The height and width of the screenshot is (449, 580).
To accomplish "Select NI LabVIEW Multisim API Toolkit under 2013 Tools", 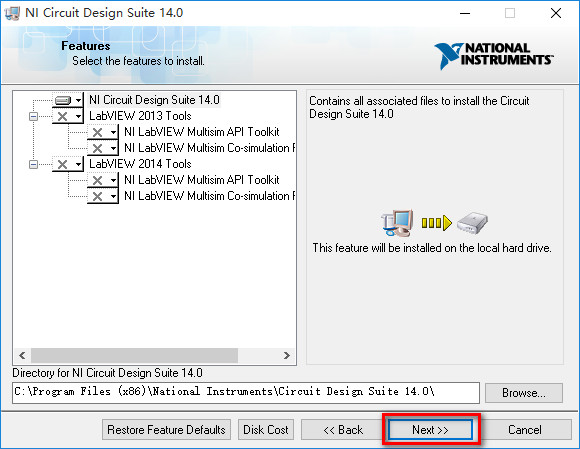I will click(x=202, y=132).
